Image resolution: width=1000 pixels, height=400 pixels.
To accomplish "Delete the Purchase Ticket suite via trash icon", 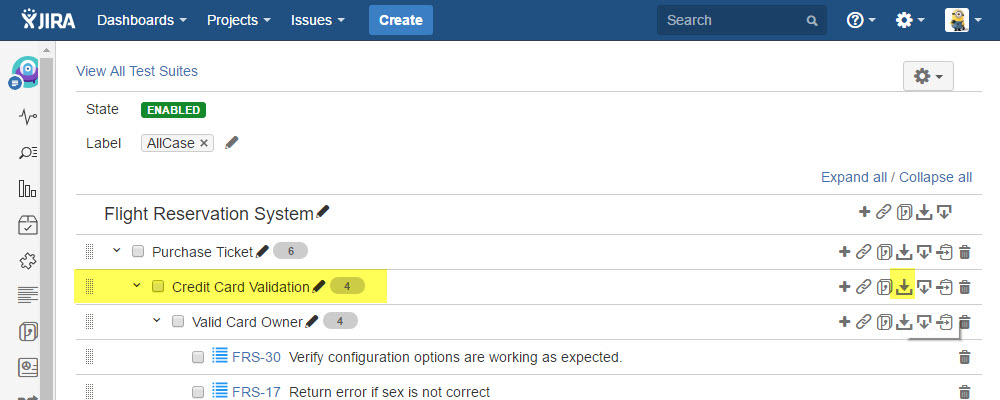I will 965,251.
